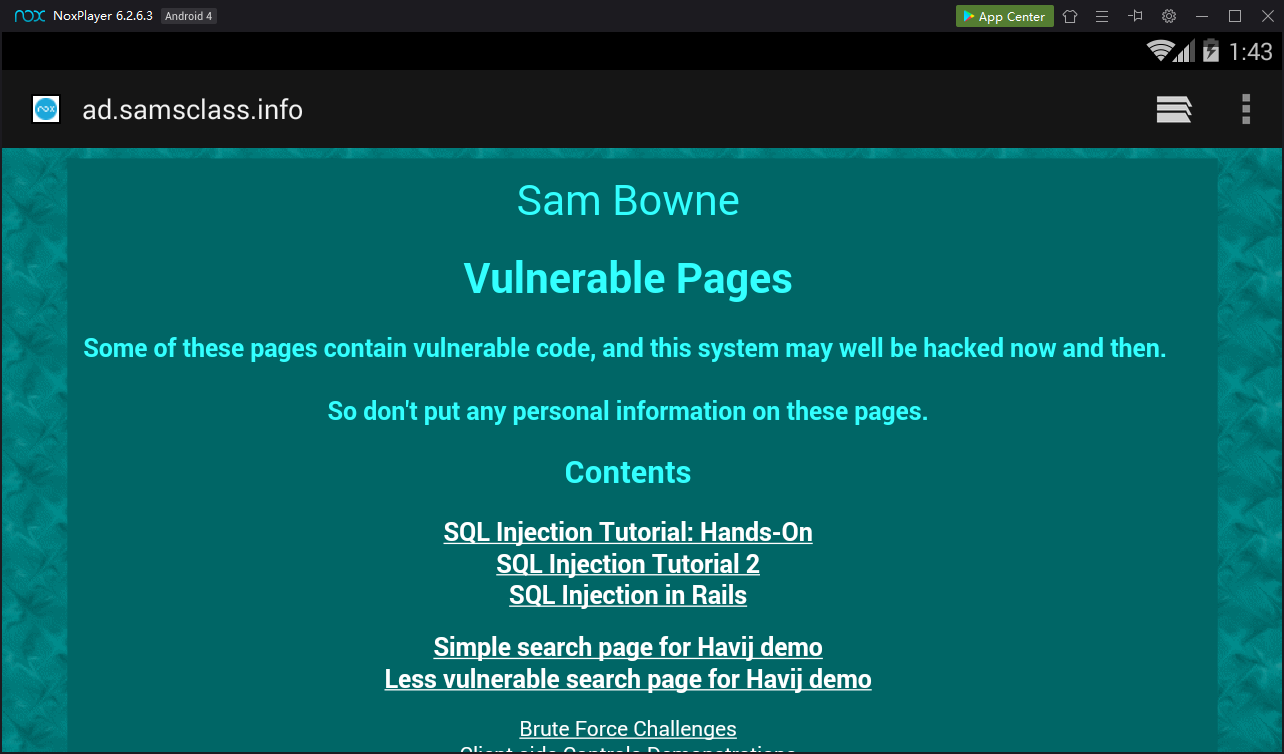Open Brute Force Challenges link
Screen dimensions: 1284x754
[x=628, y=729]
